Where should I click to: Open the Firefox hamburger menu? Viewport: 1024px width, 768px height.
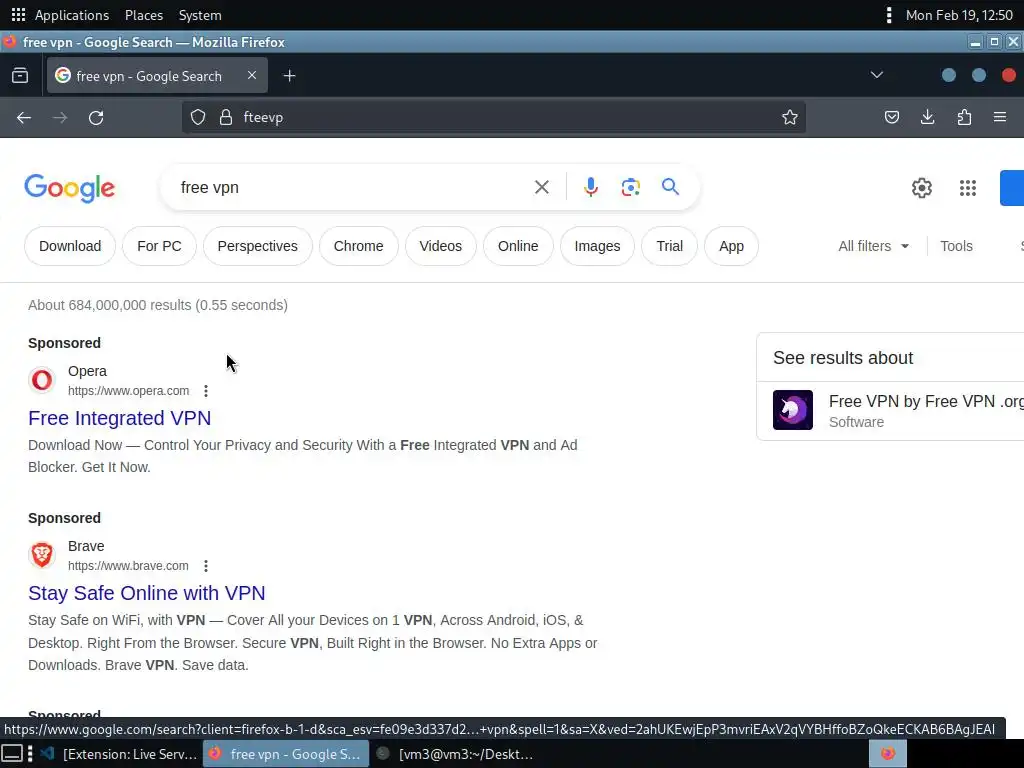1000,118
